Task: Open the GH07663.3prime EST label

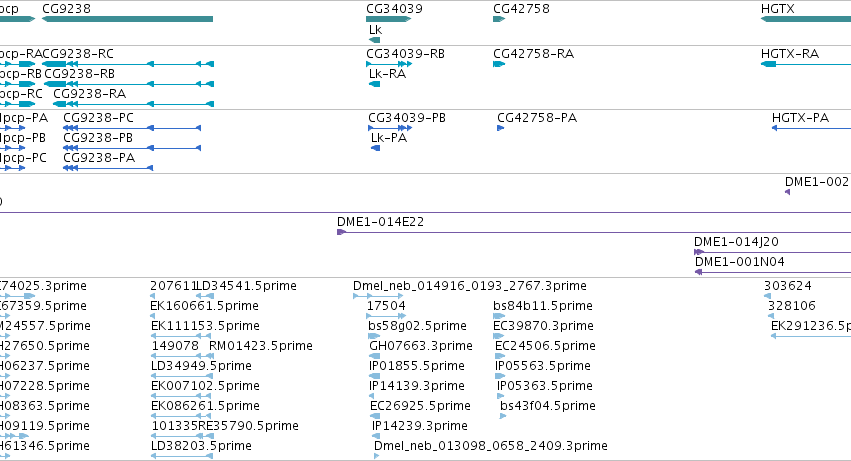Action: (x=421, y=346)
